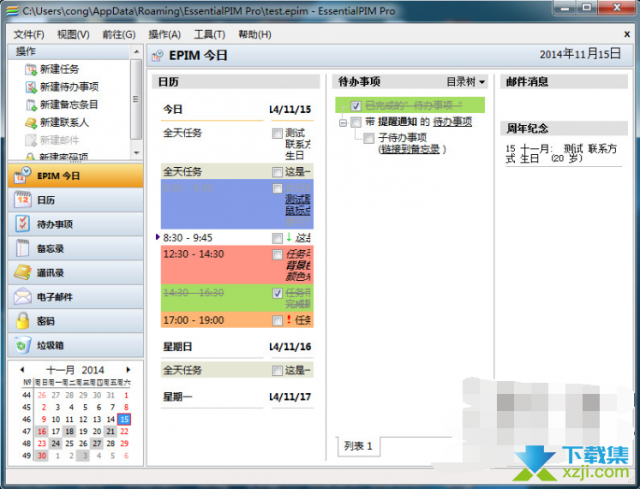Check the 子待办事项 checkbox
The image size is (640, 489).
point(369,138)
